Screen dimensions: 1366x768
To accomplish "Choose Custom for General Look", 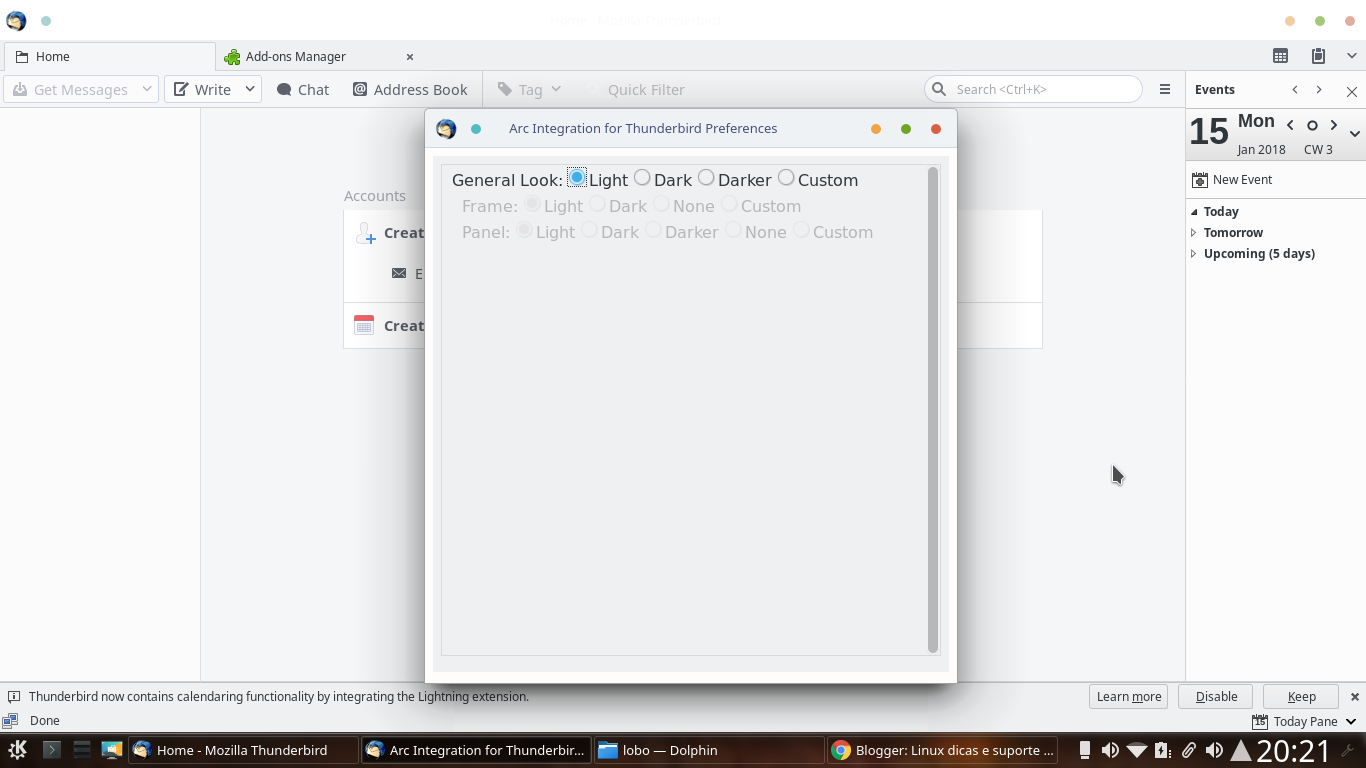I will pos(786,178).
